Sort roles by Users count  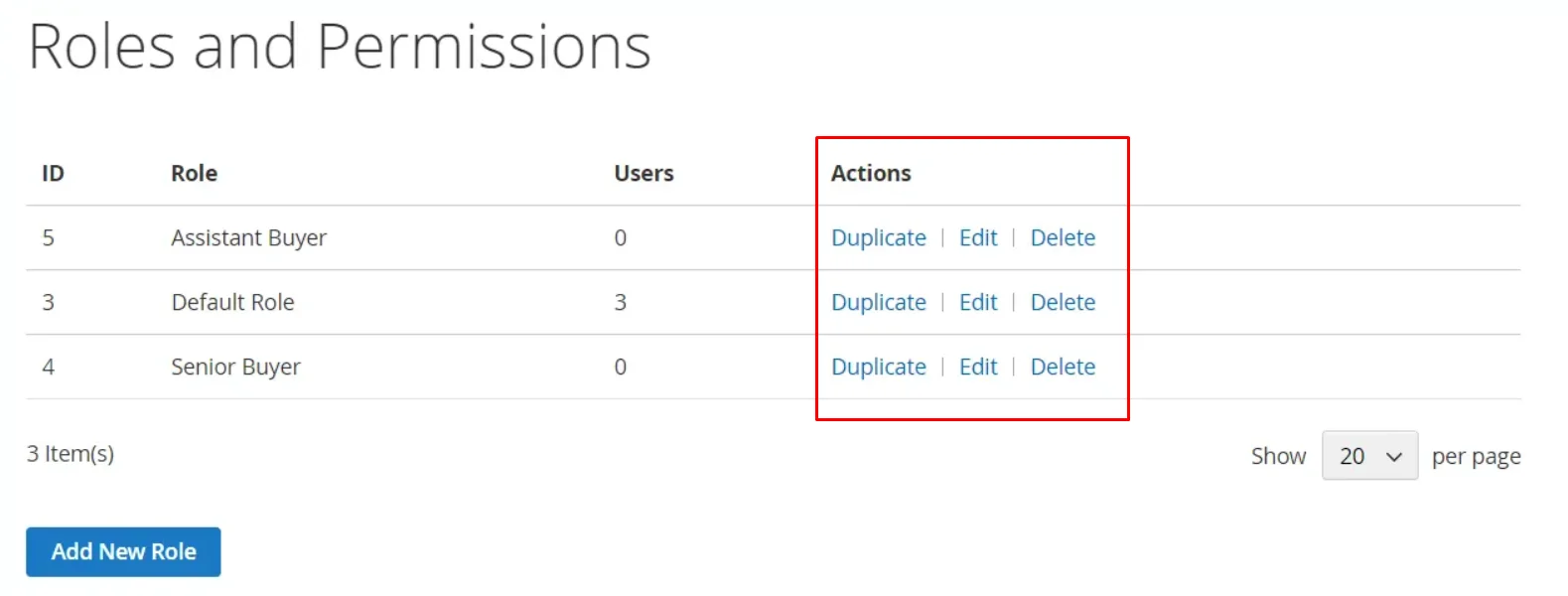(x=643, y=173)
